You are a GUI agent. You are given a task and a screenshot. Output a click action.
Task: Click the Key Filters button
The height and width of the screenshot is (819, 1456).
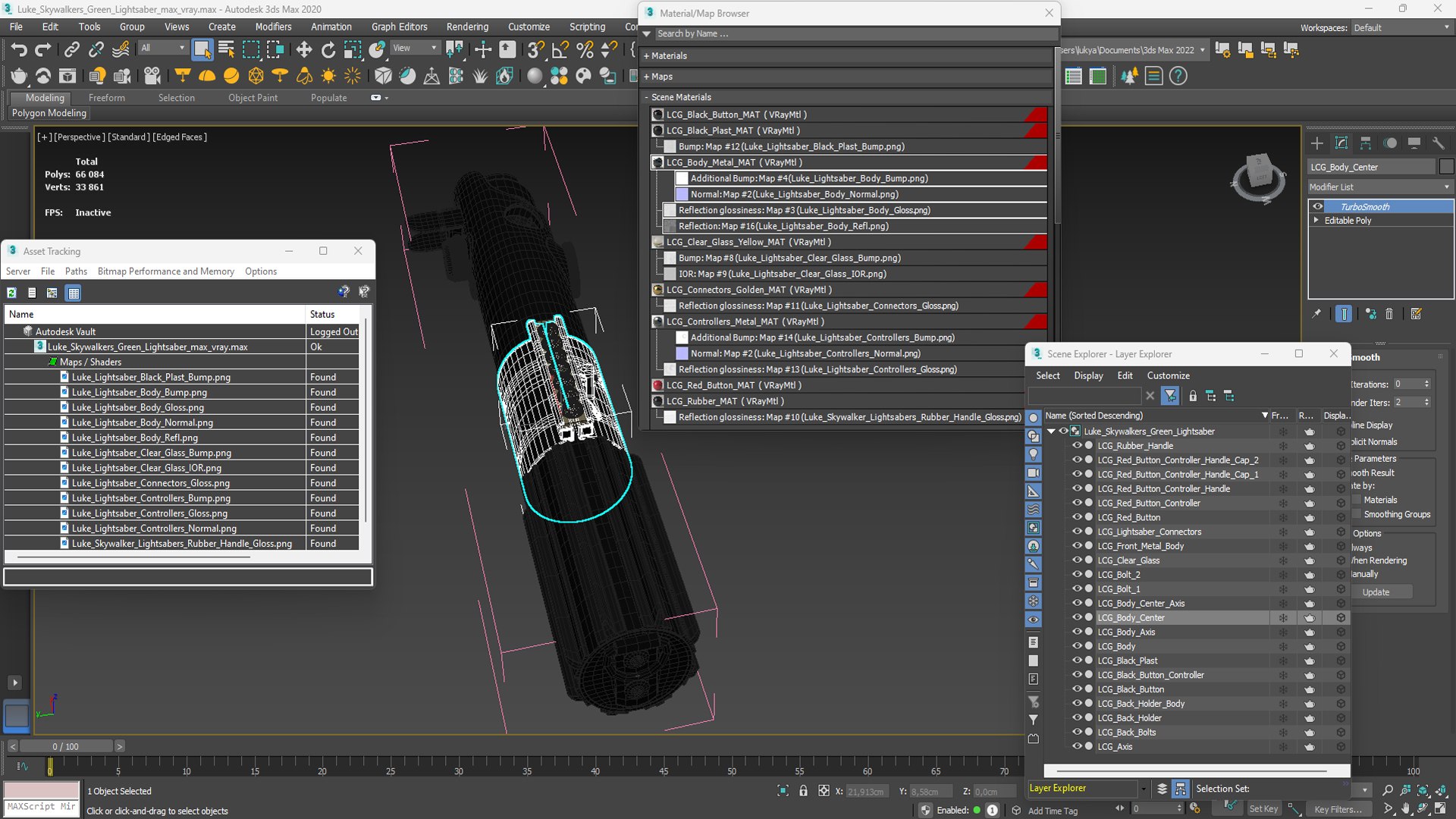coord(1338,809)
